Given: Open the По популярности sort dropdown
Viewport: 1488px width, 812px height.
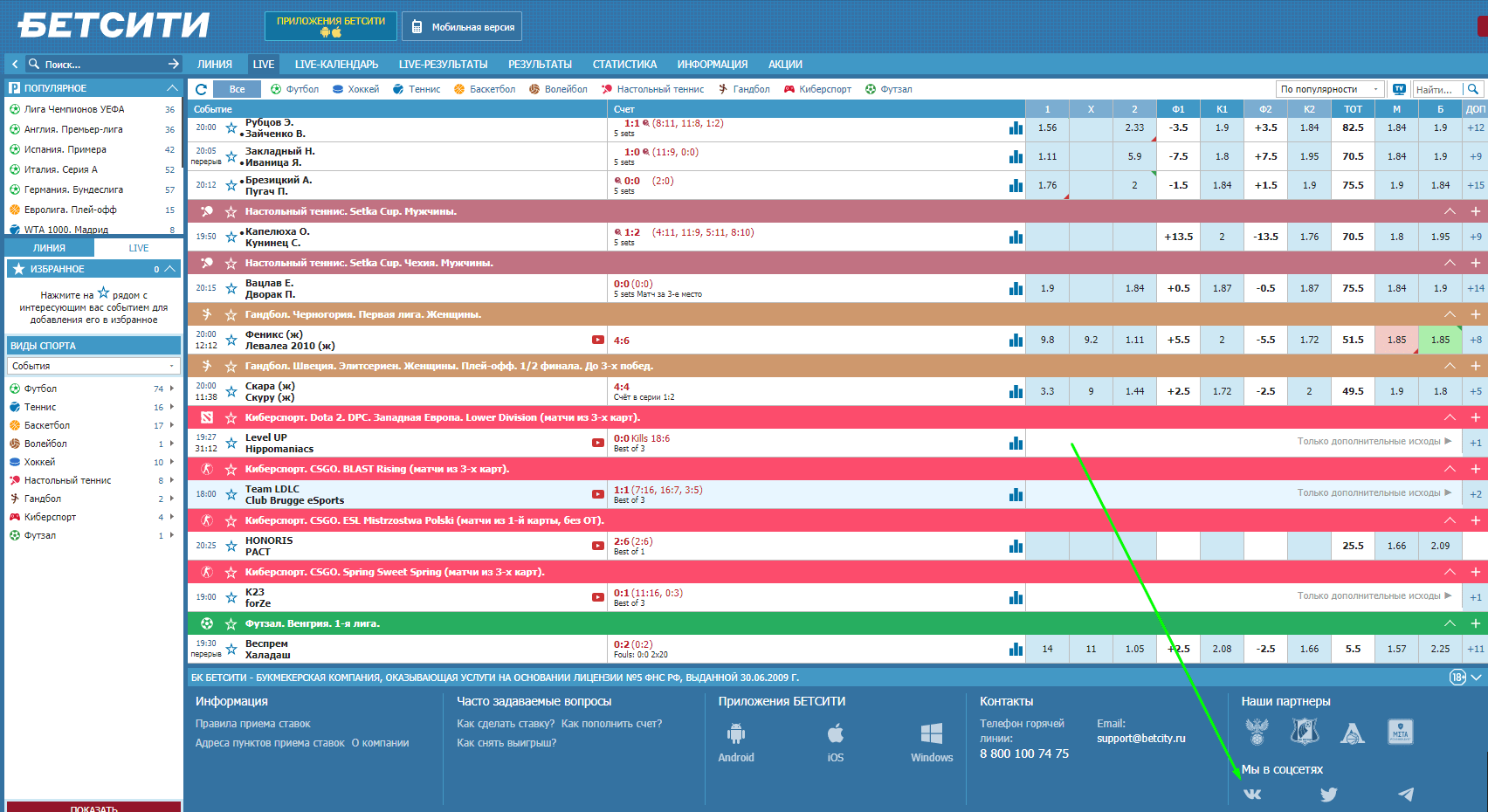Looking at the screenshot, I should pos(1330,89).
